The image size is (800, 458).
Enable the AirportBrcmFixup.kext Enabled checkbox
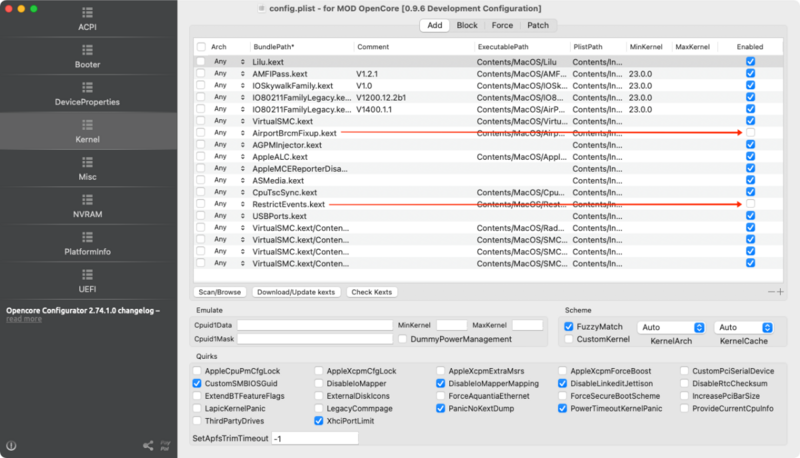pyautogui.click(x=751, y=133)
